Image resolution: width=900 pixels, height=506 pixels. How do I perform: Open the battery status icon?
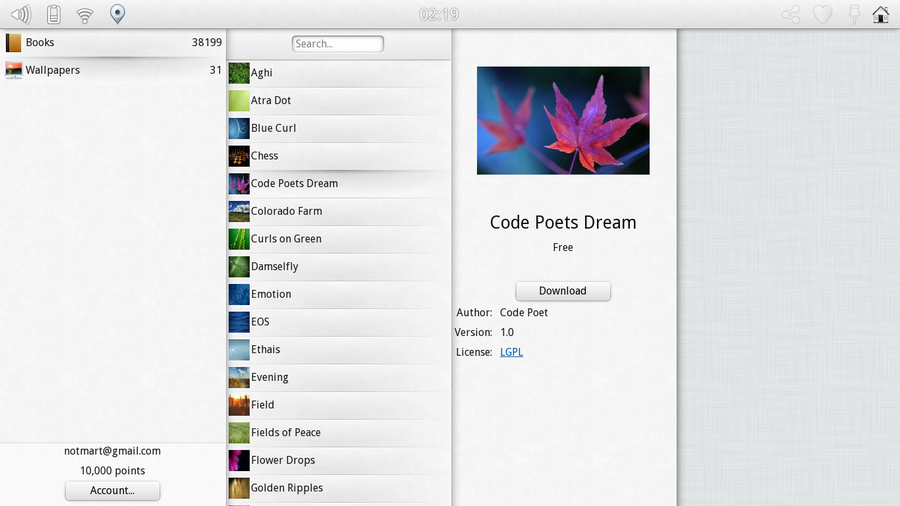click(x=53, y=14)
